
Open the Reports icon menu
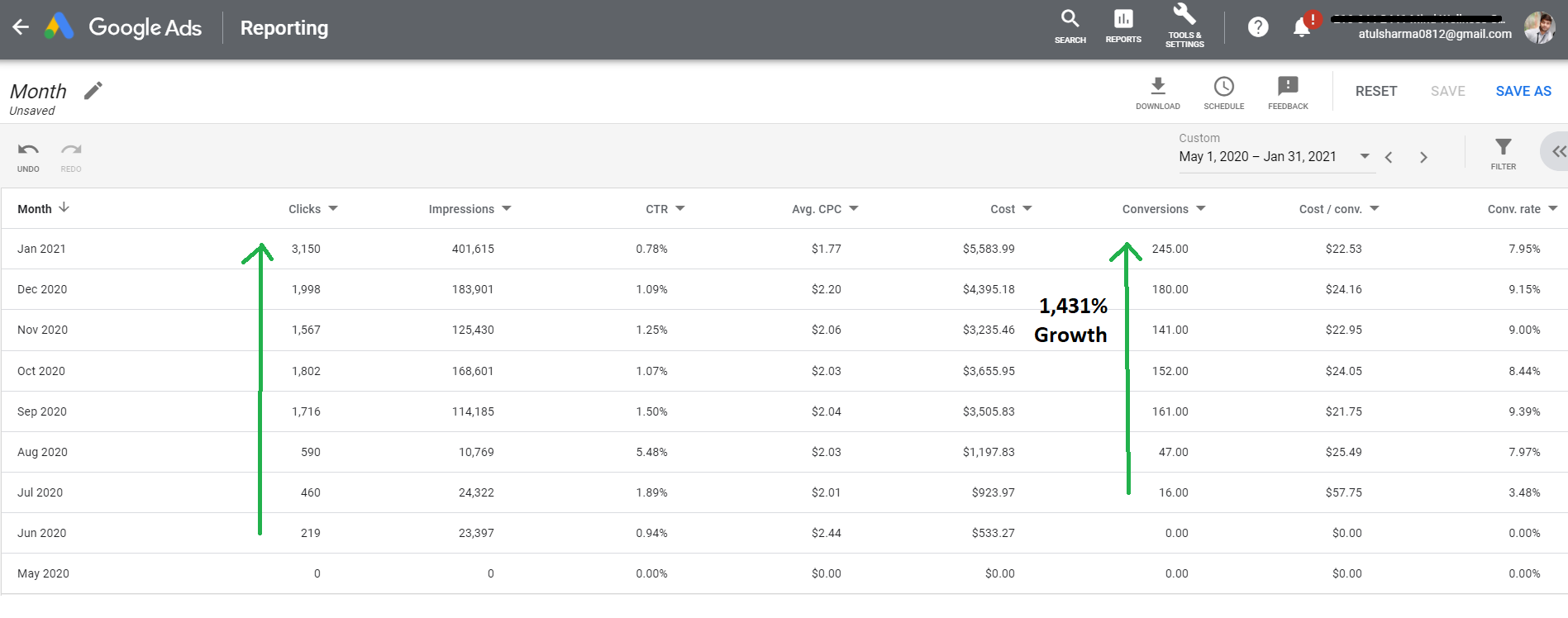[x=1123, y=26]
